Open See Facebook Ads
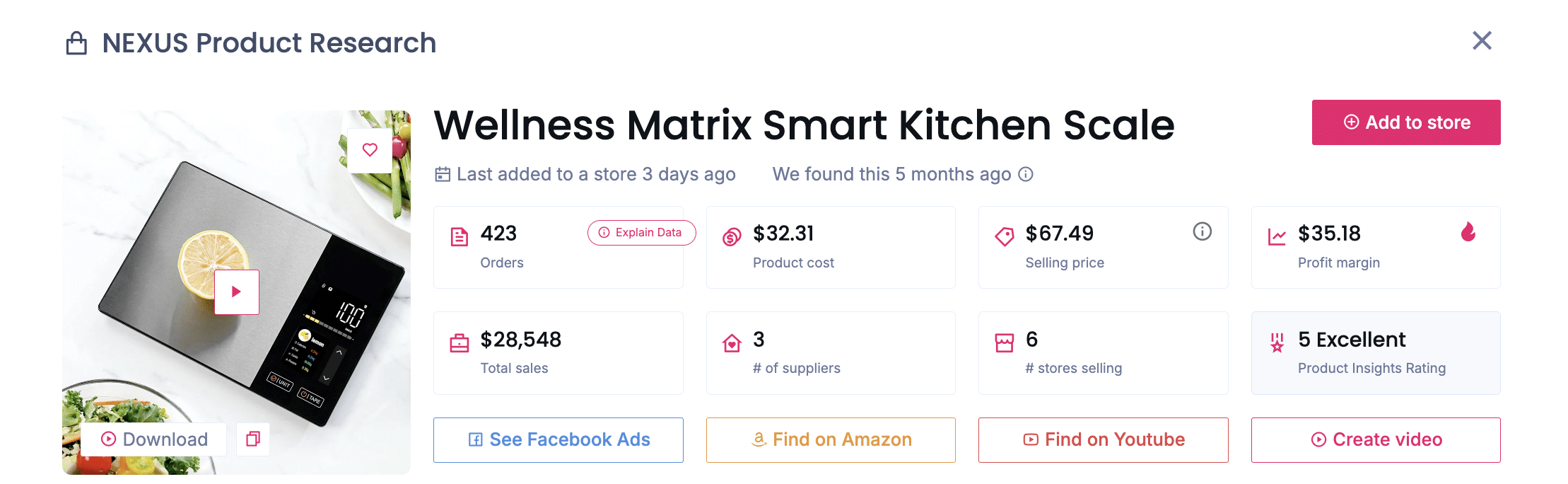1568x484 pixels. [x=558, y=440]
